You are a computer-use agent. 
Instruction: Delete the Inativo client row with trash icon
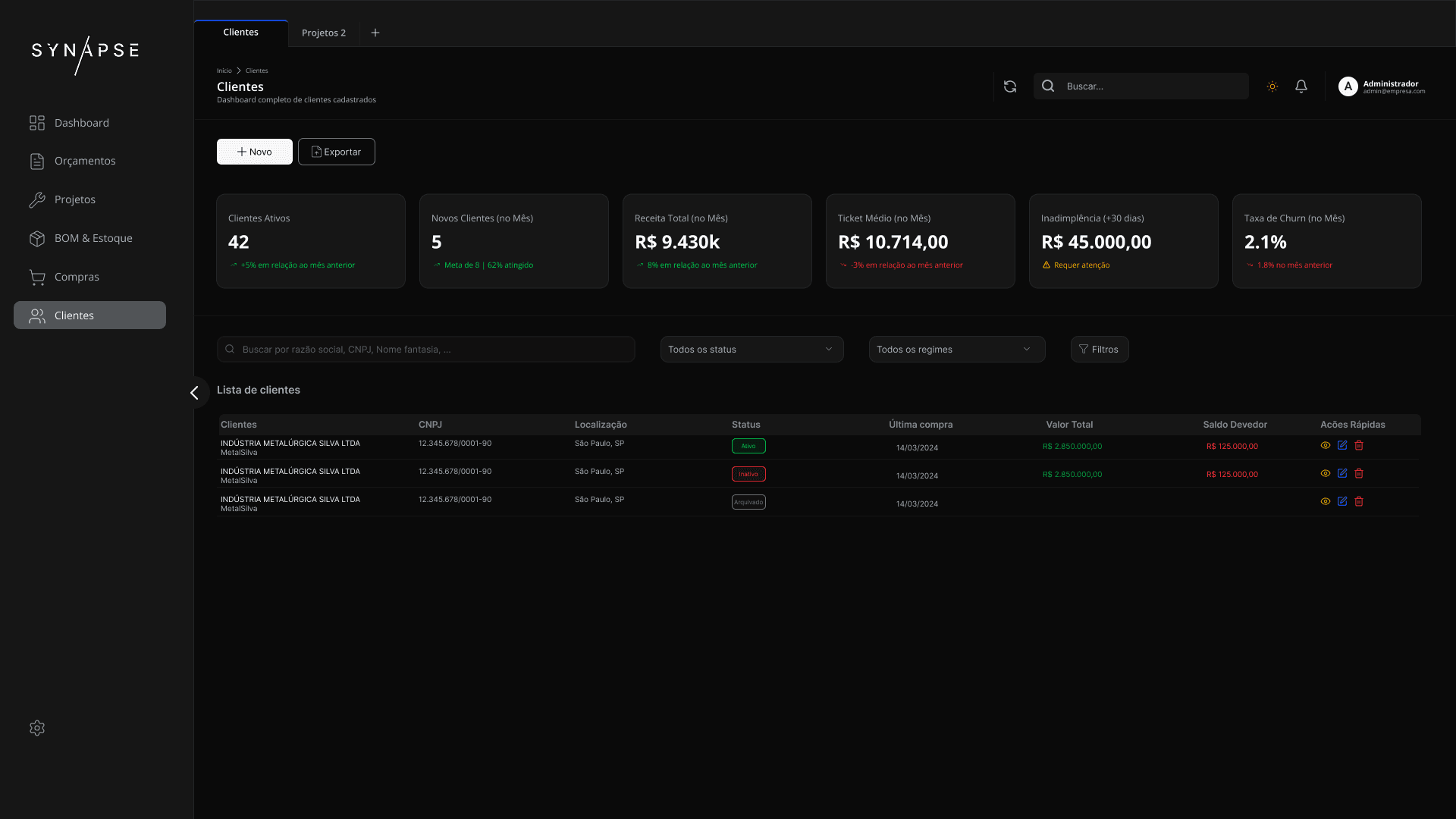[x=1359, y=474]
